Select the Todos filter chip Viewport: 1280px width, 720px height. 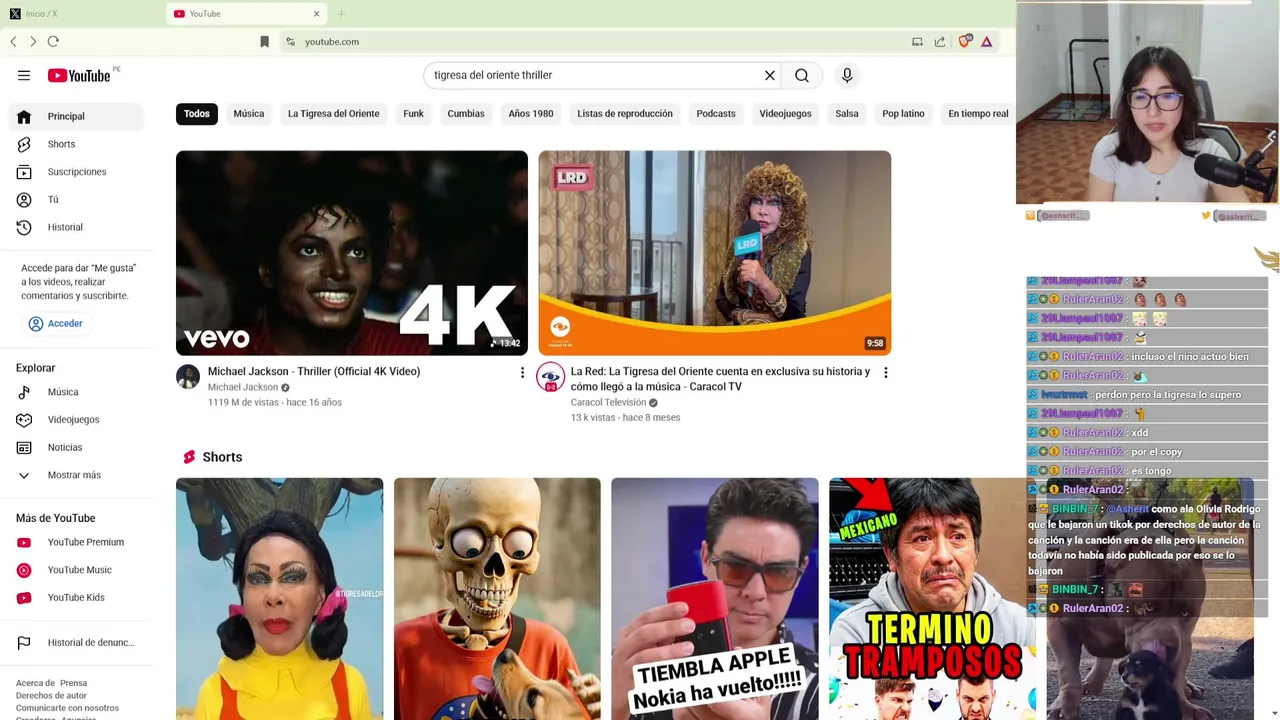click(197, 114)
